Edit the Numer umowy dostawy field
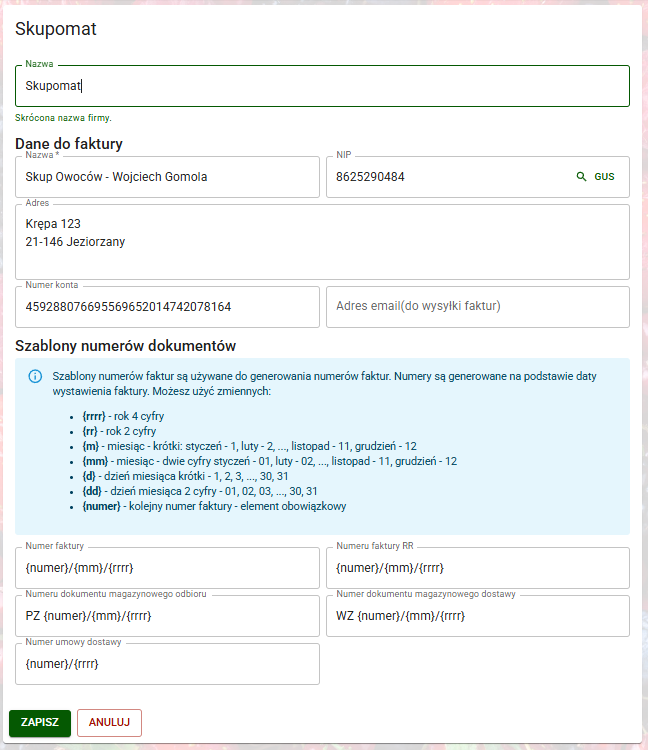The width and height of the screenshot is (648, 750). click(x=167, y=664)
